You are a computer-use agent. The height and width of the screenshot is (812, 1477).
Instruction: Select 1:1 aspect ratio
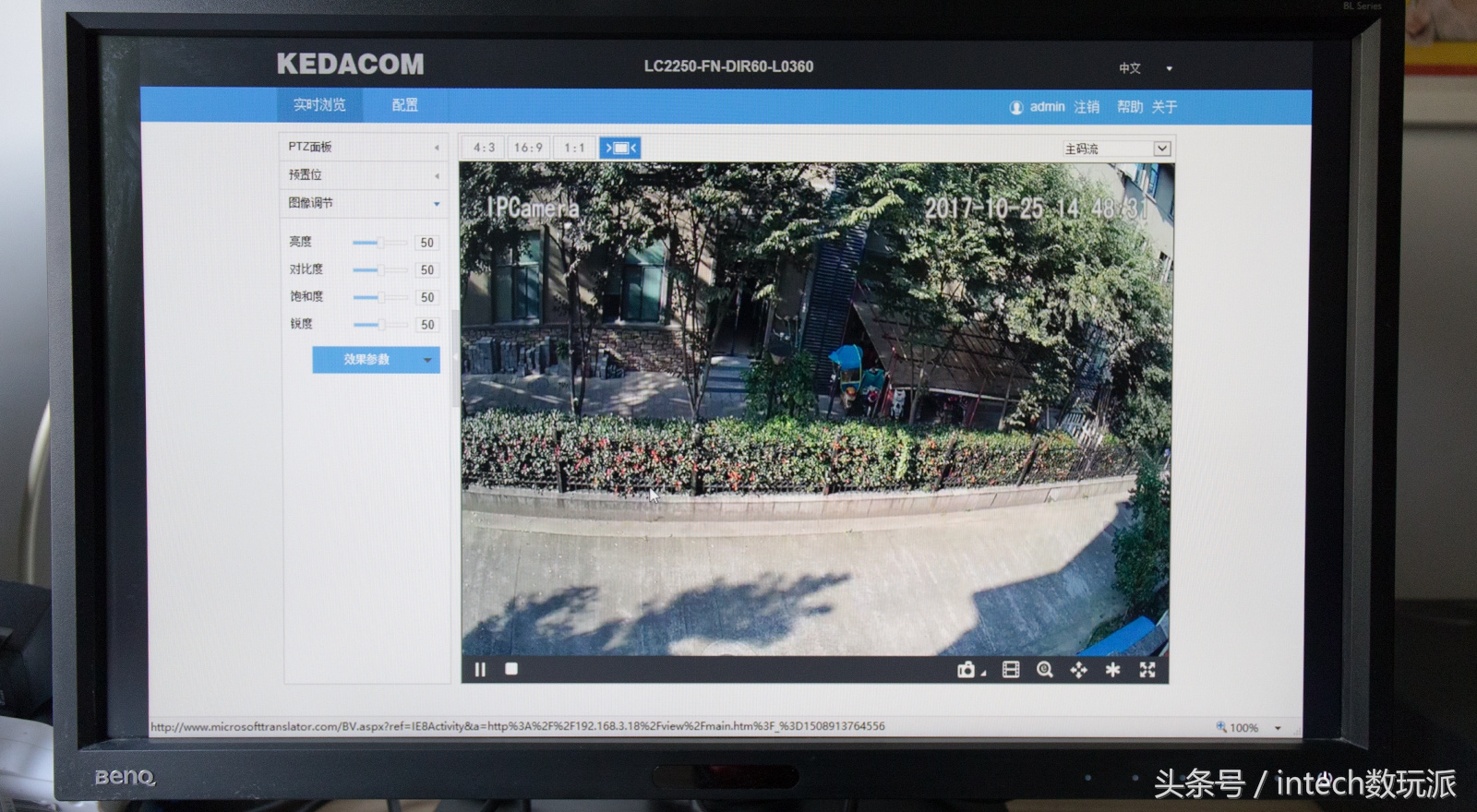pyautogui.click(x=574, y=148)
